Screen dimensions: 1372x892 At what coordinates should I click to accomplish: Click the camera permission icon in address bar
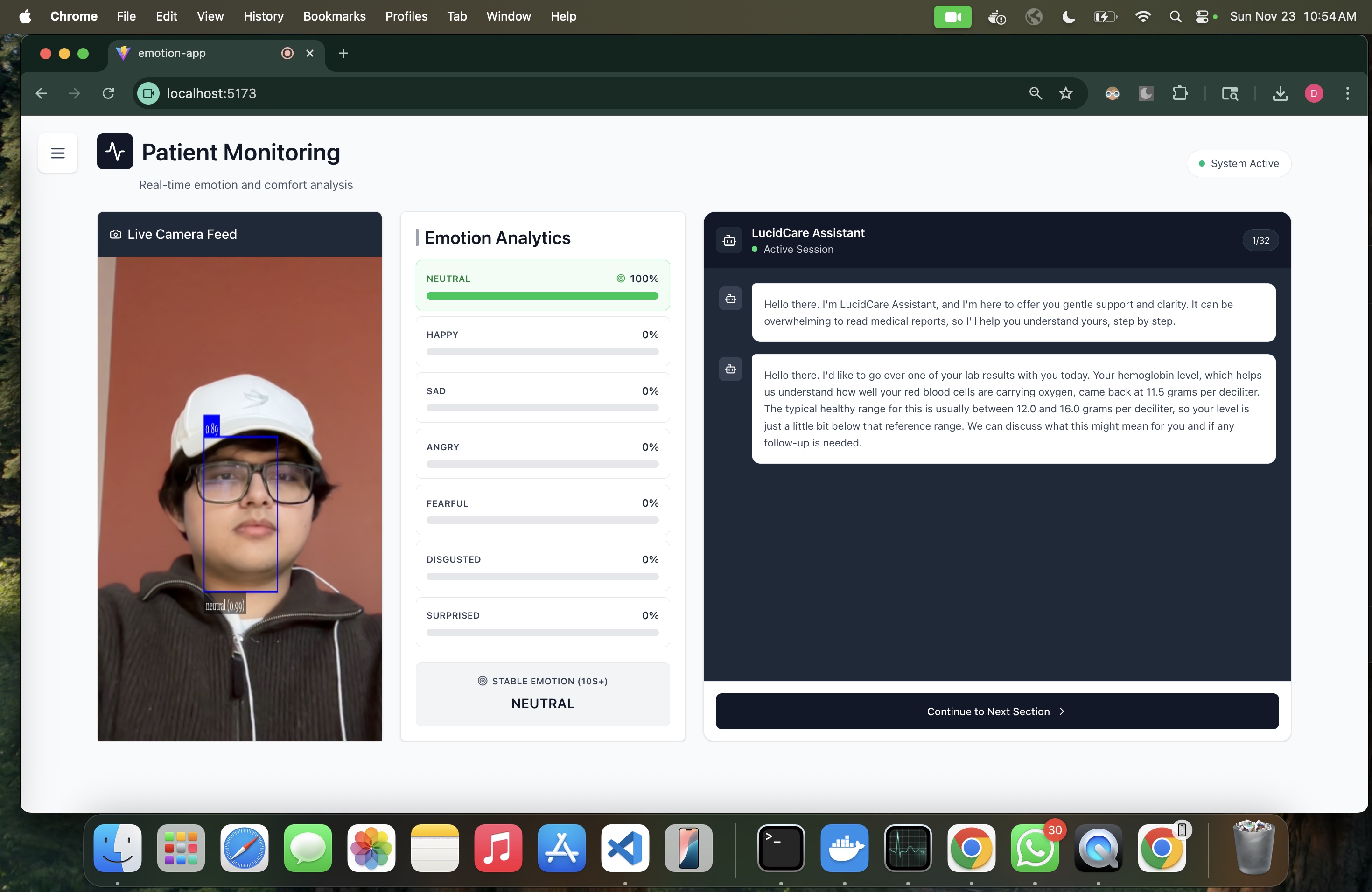[x=149, y=93]
